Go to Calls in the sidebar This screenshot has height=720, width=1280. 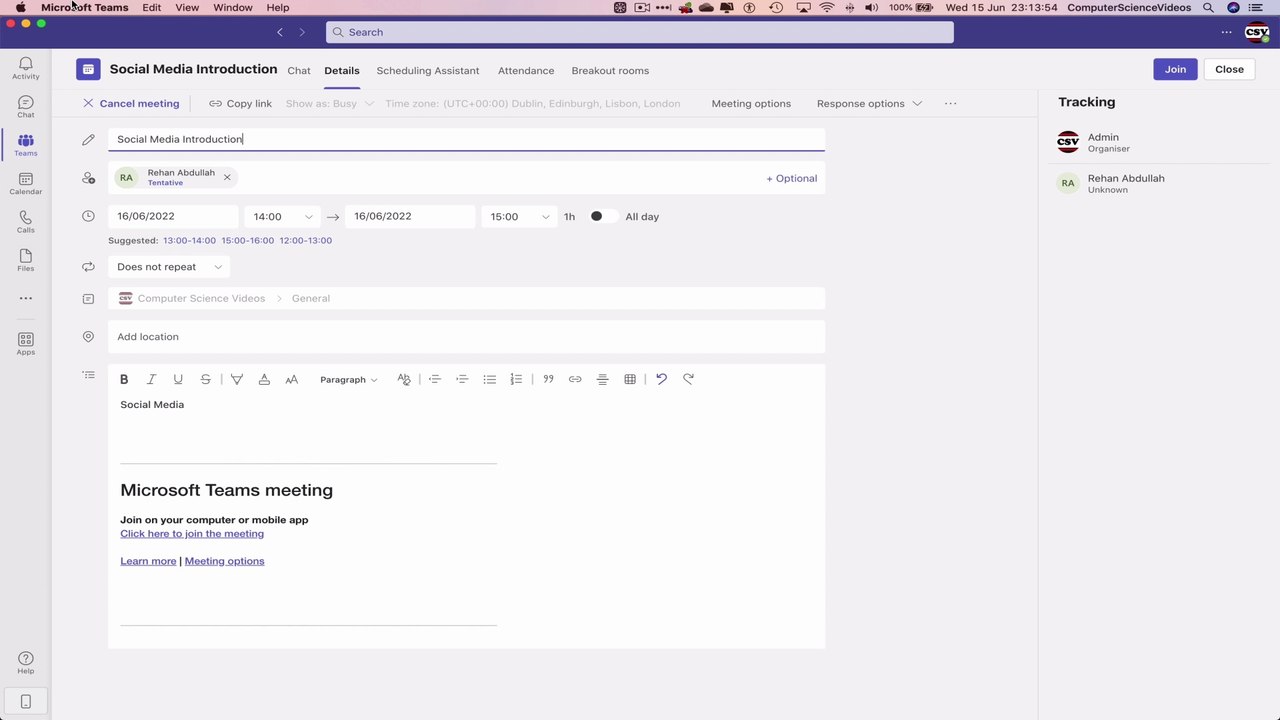pos(26,222)
